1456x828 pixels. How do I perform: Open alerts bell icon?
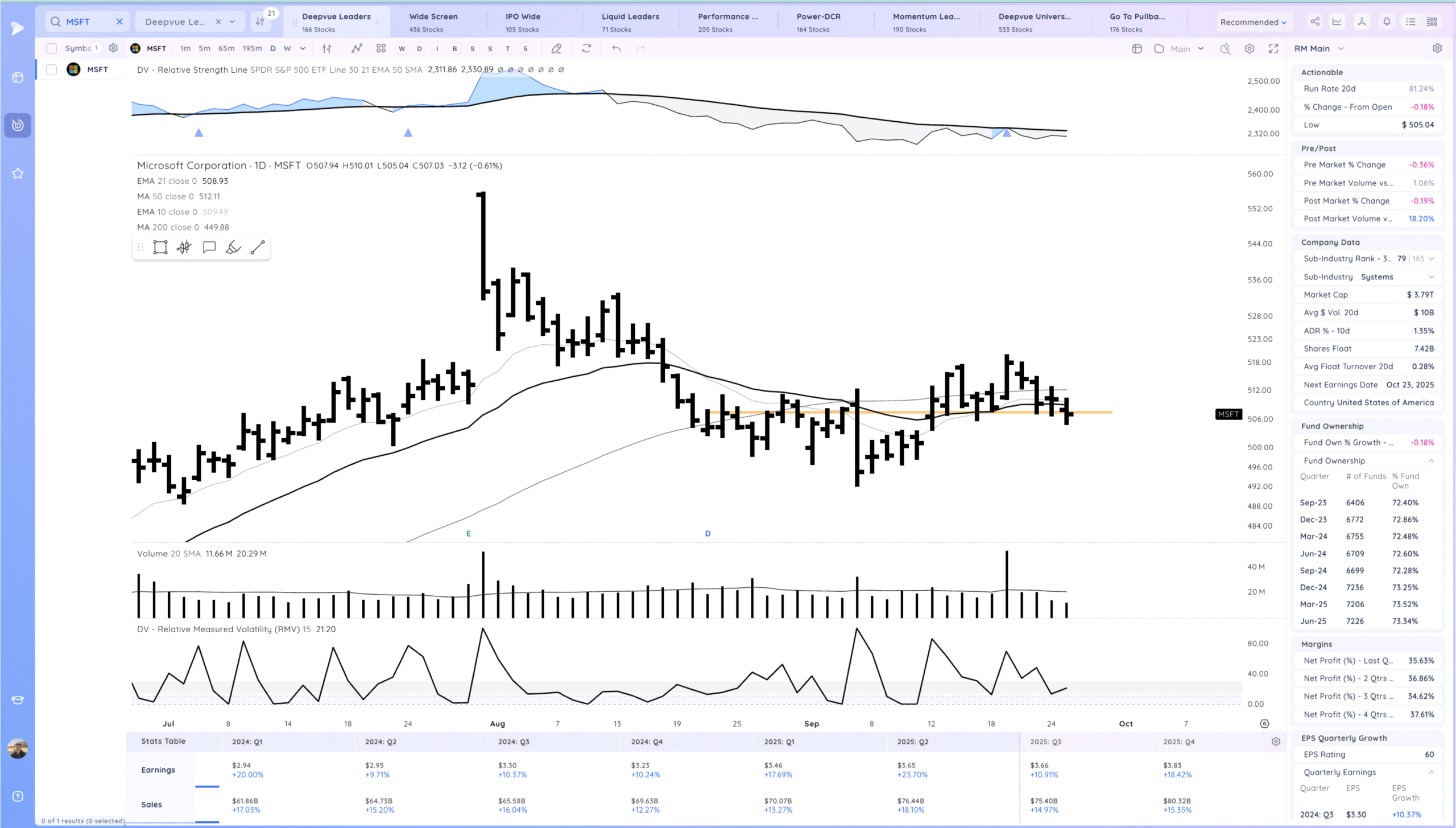pos(1387,22)
